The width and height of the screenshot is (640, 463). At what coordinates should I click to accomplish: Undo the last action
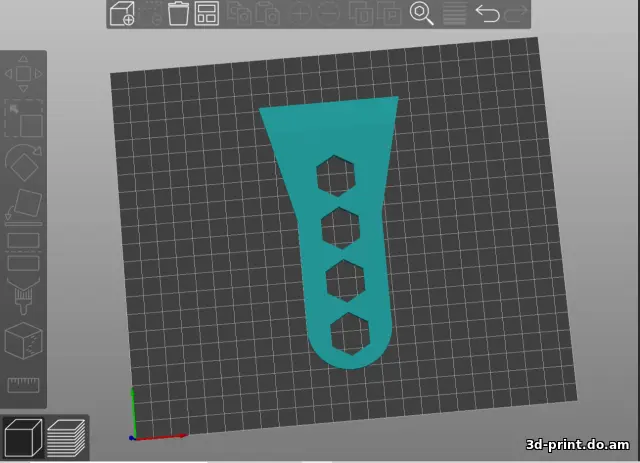487,13
